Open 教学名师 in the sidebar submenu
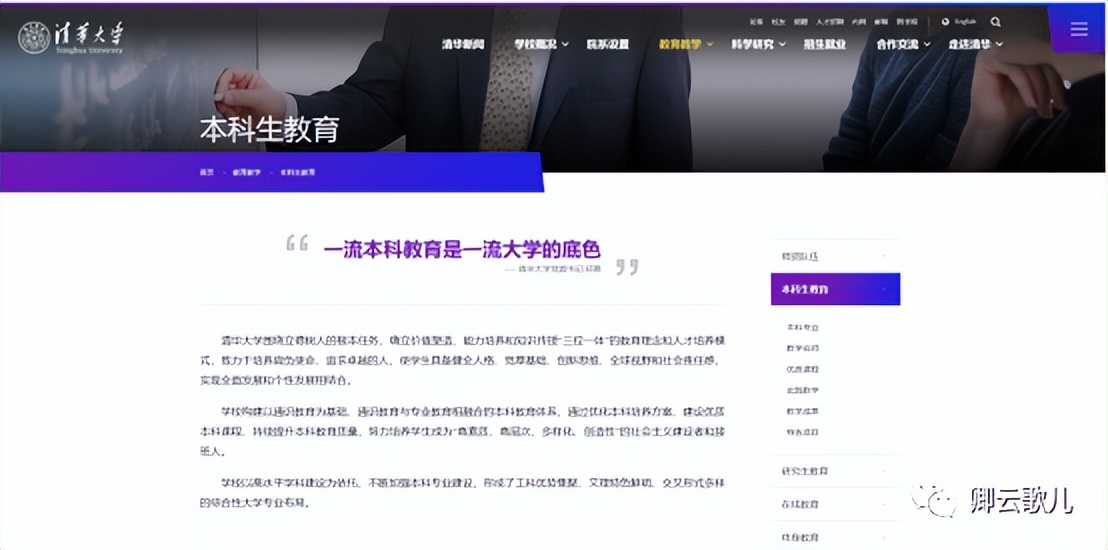Image resolution: width=1108 pixels, height=550 pixels. point(802,349)
